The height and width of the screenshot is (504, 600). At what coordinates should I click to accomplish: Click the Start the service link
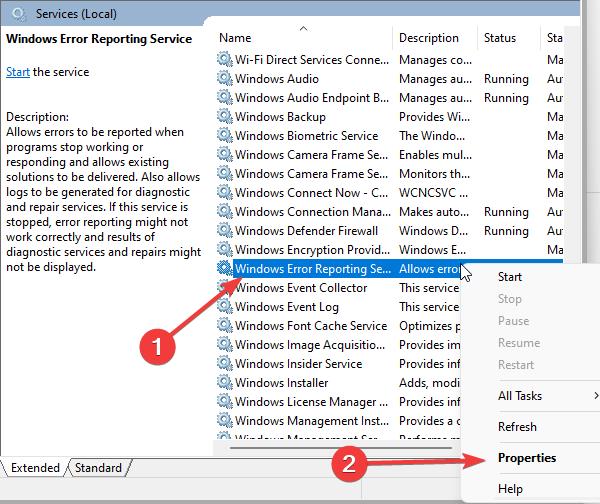(x=18, y=72)
